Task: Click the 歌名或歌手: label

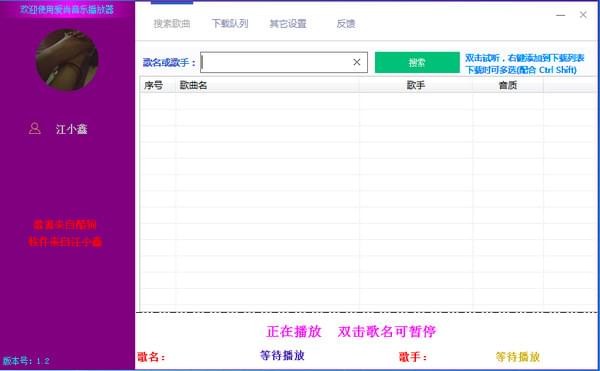Action: pos(169,62)
